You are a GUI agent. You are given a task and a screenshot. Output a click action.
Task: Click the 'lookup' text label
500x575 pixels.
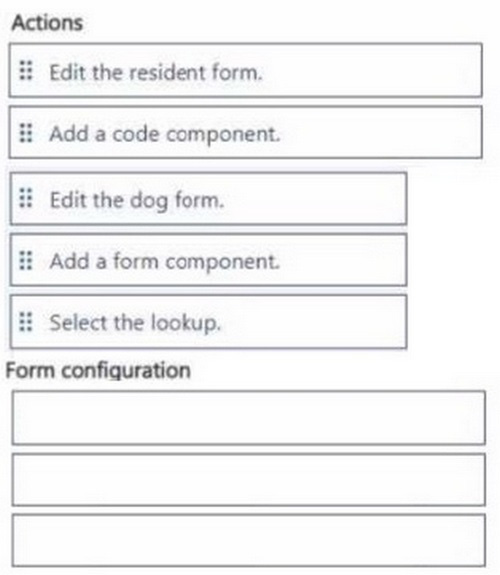(x=186, y=323)
